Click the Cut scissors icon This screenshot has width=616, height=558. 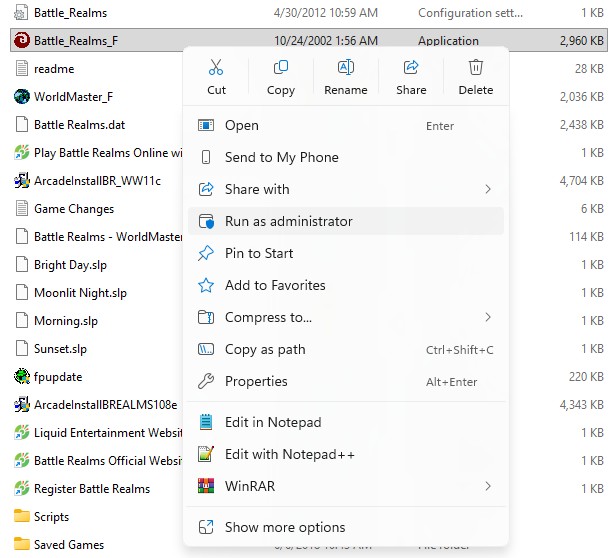click(216, 67)
